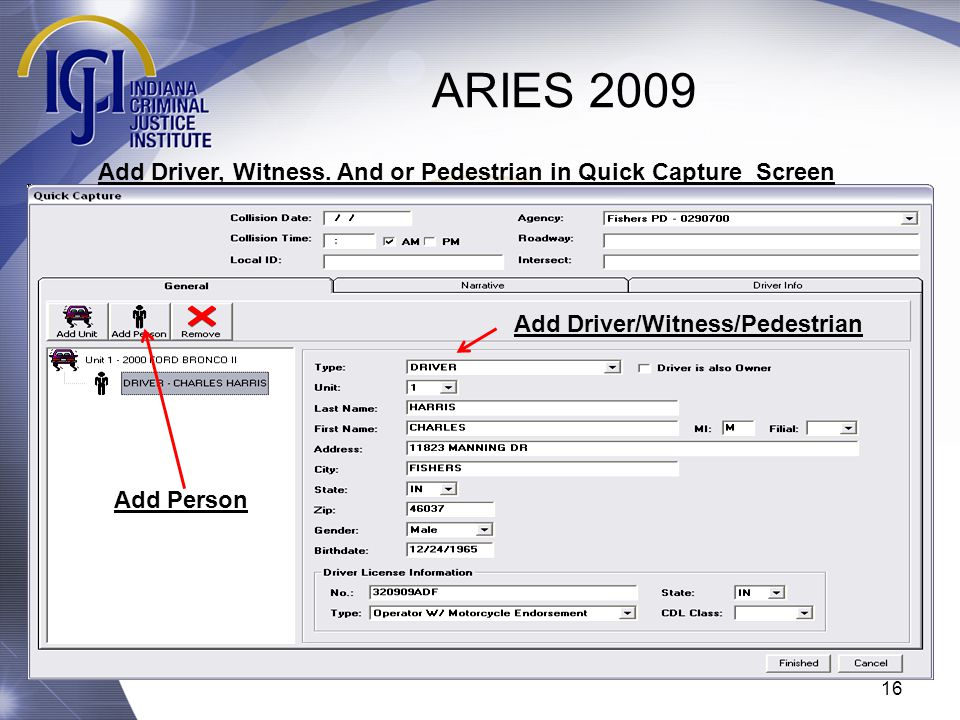960x720 pixels.
Task: Toggle the AM checkbox
Action: click(x=388, y=241)
